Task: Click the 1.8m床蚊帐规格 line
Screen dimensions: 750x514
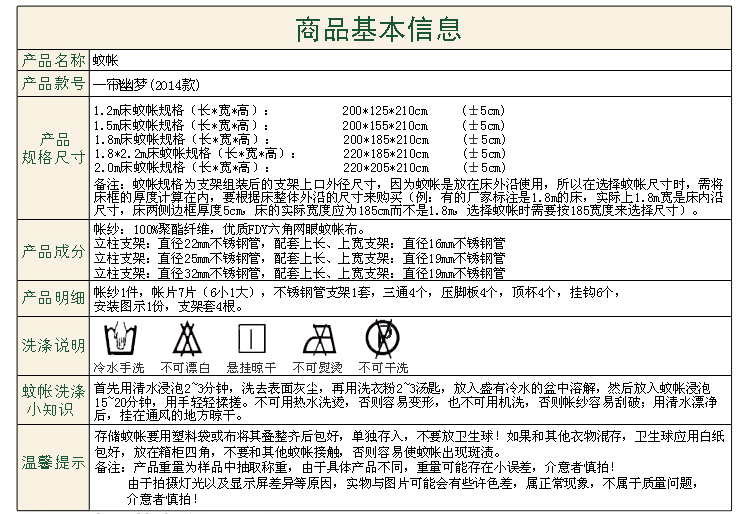Action: [x=181, y=139]
